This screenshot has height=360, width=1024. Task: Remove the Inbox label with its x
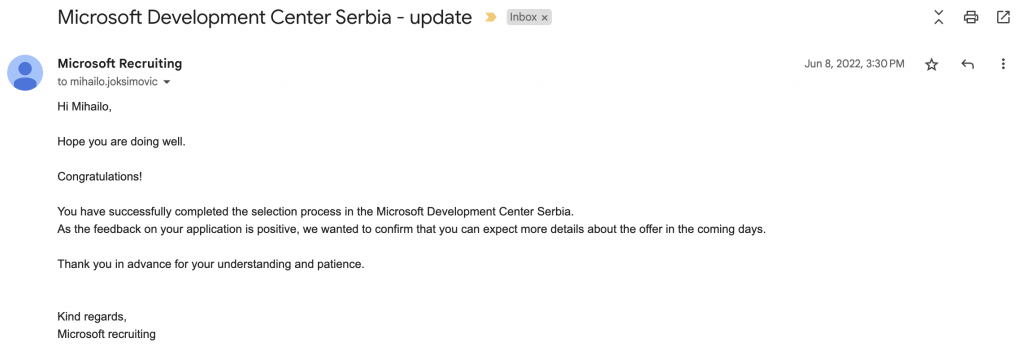(545, 18)
